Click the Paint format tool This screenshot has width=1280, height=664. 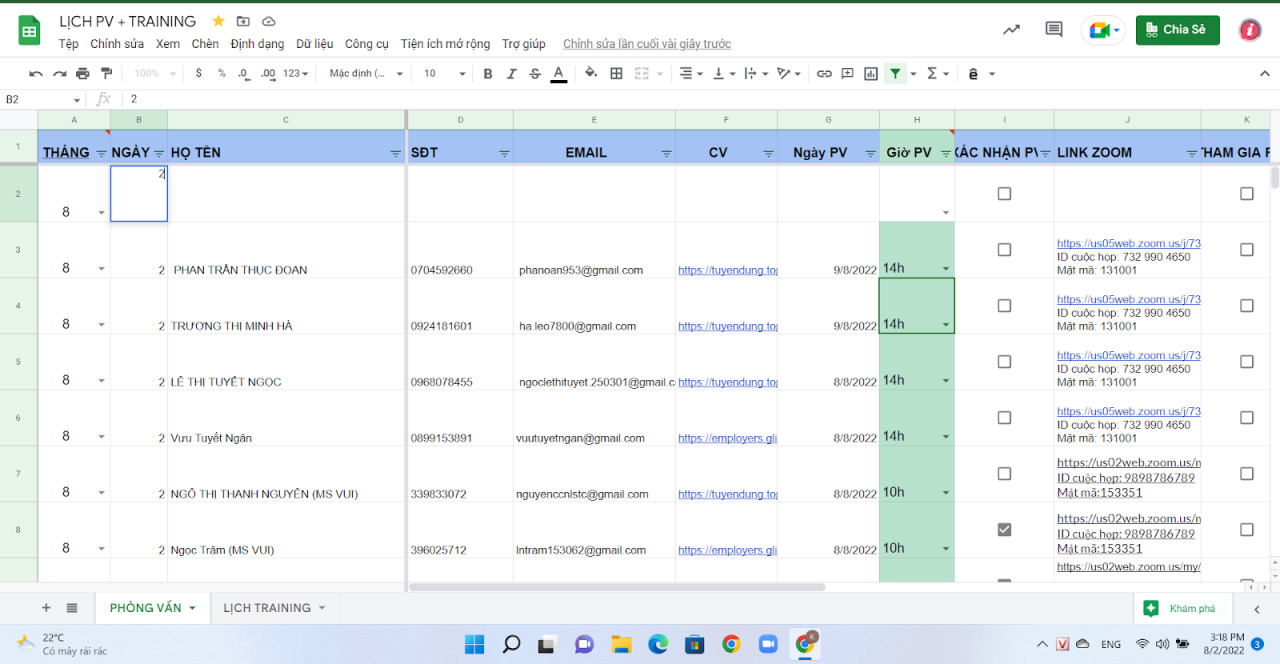point(106,73)
